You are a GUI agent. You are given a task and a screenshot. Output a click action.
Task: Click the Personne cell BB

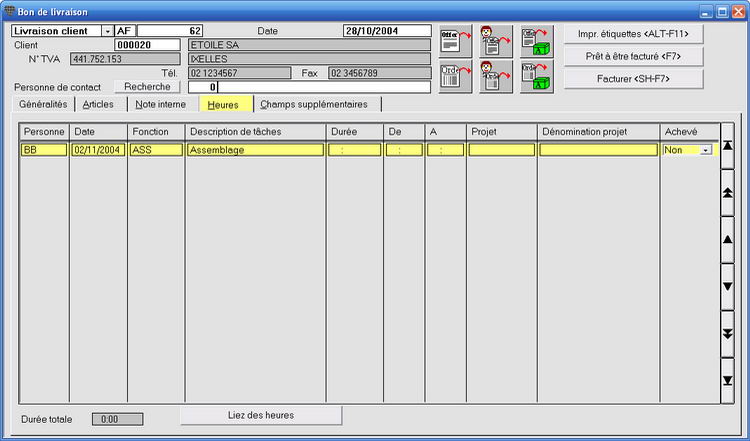(44, 150)
